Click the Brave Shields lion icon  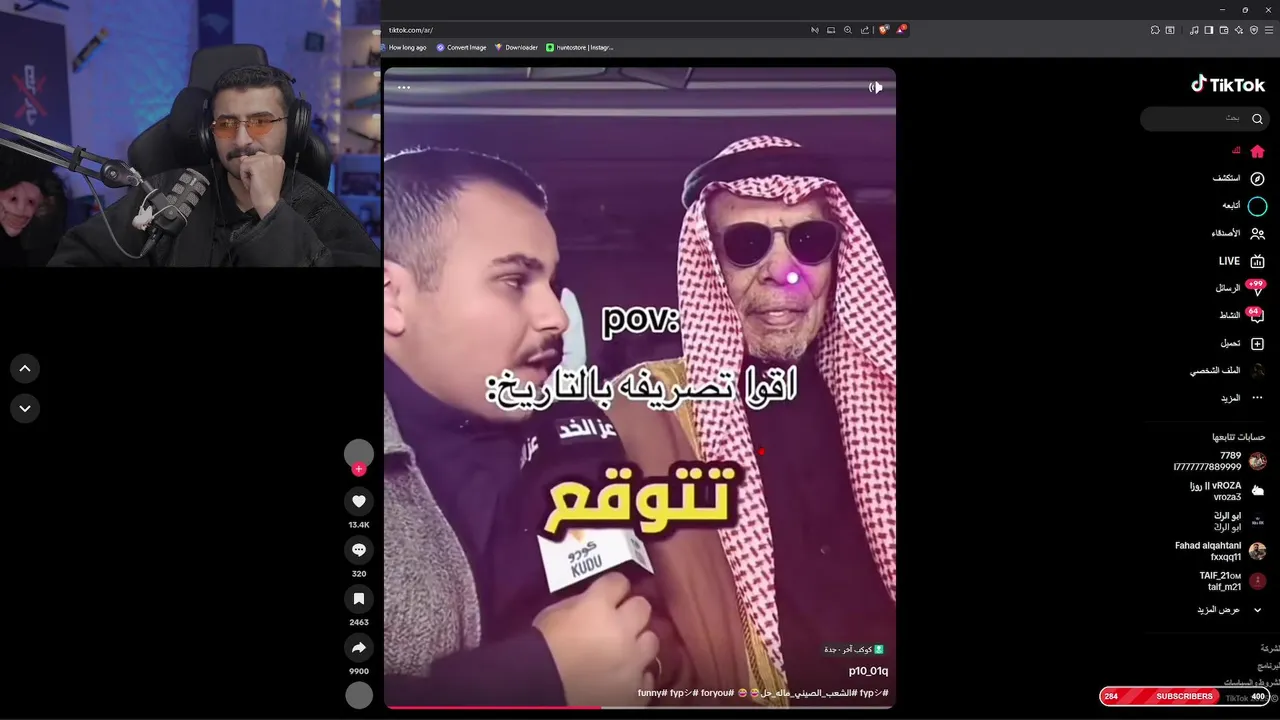[x=883, y=30]
